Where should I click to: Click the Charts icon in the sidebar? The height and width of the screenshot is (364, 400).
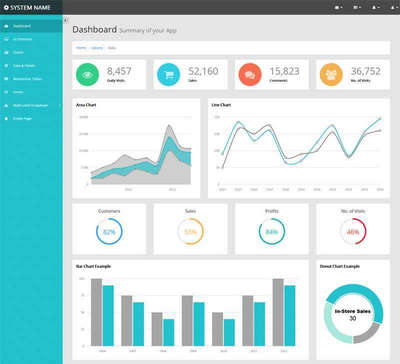click(x=6, y=53)
